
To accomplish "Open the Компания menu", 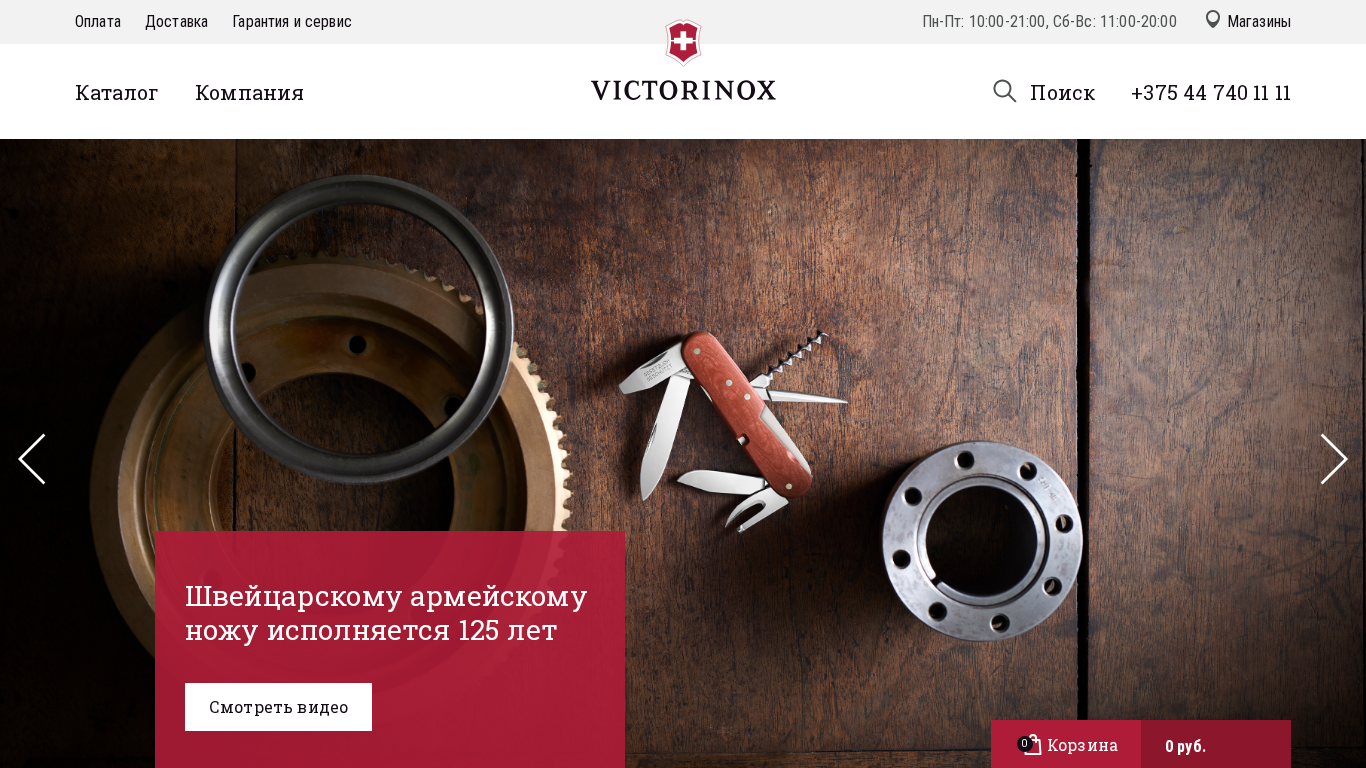I will [x=249, y=93].
